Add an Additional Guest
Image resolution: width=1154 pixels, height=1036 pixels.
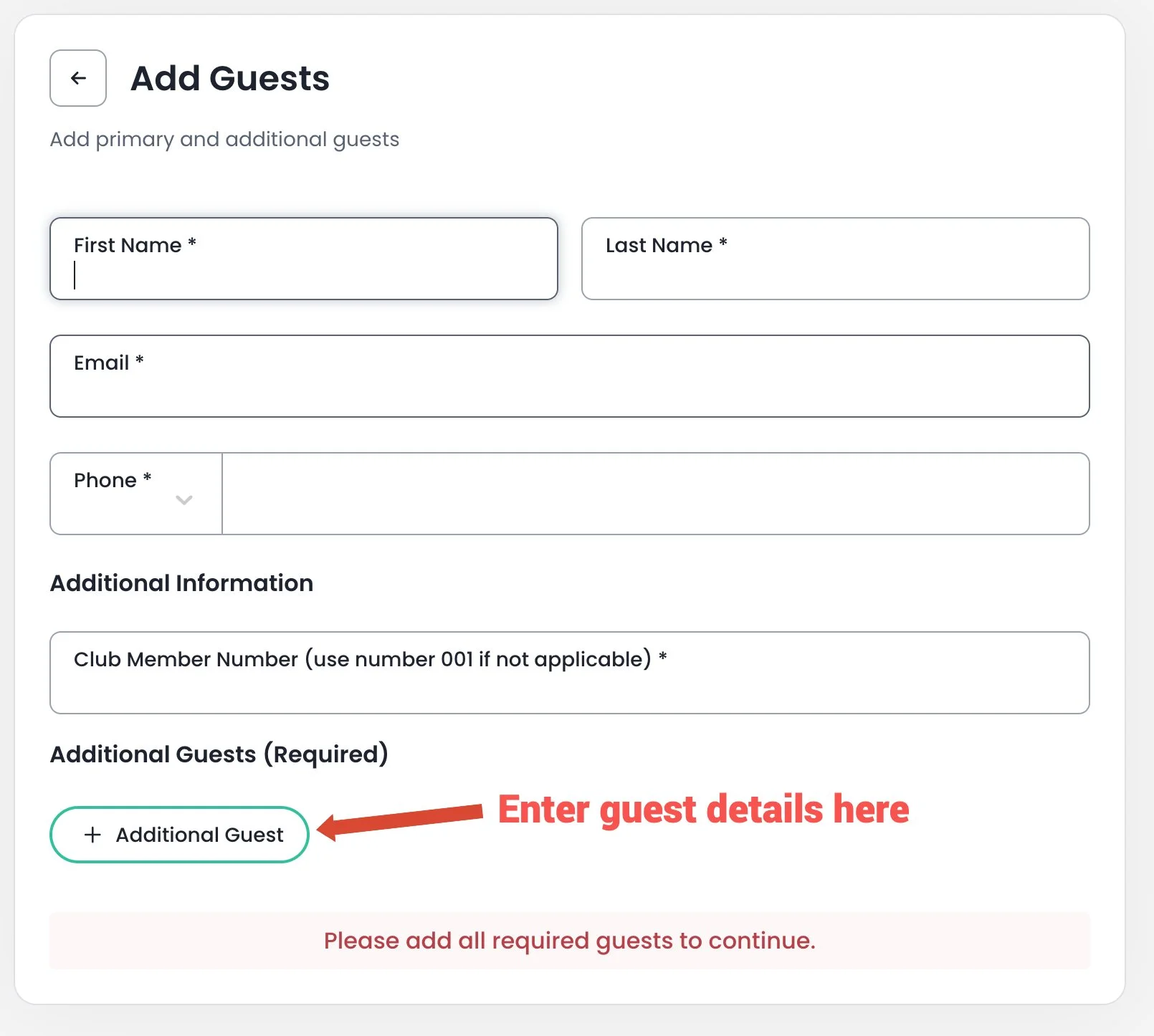click(179, 835)
